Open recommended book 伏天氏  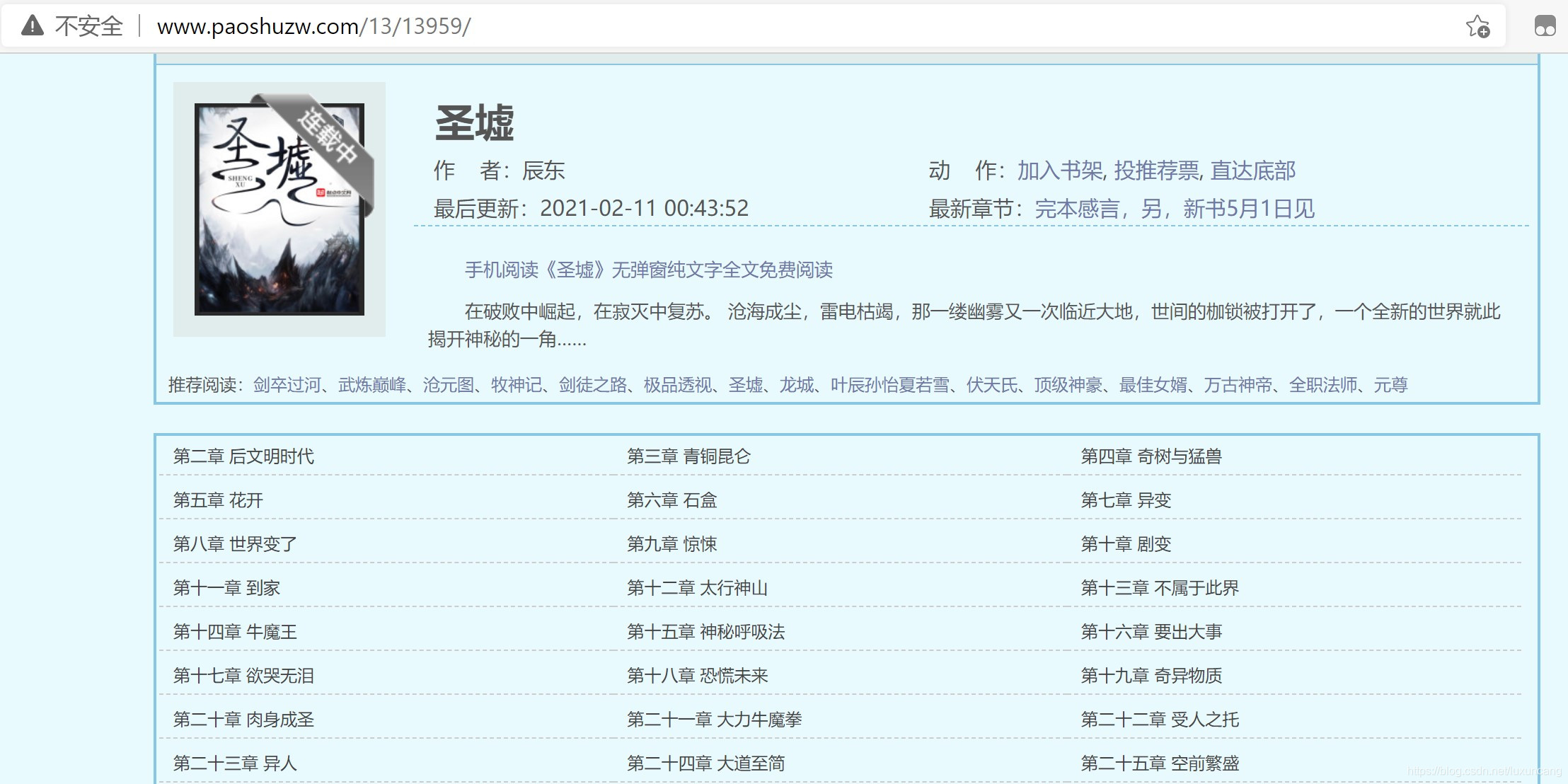coord(992,385)
